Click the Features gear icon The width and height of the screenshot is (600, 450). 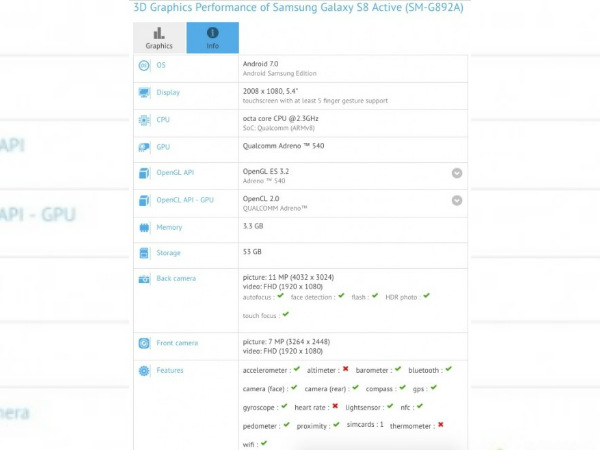(144, 371)
